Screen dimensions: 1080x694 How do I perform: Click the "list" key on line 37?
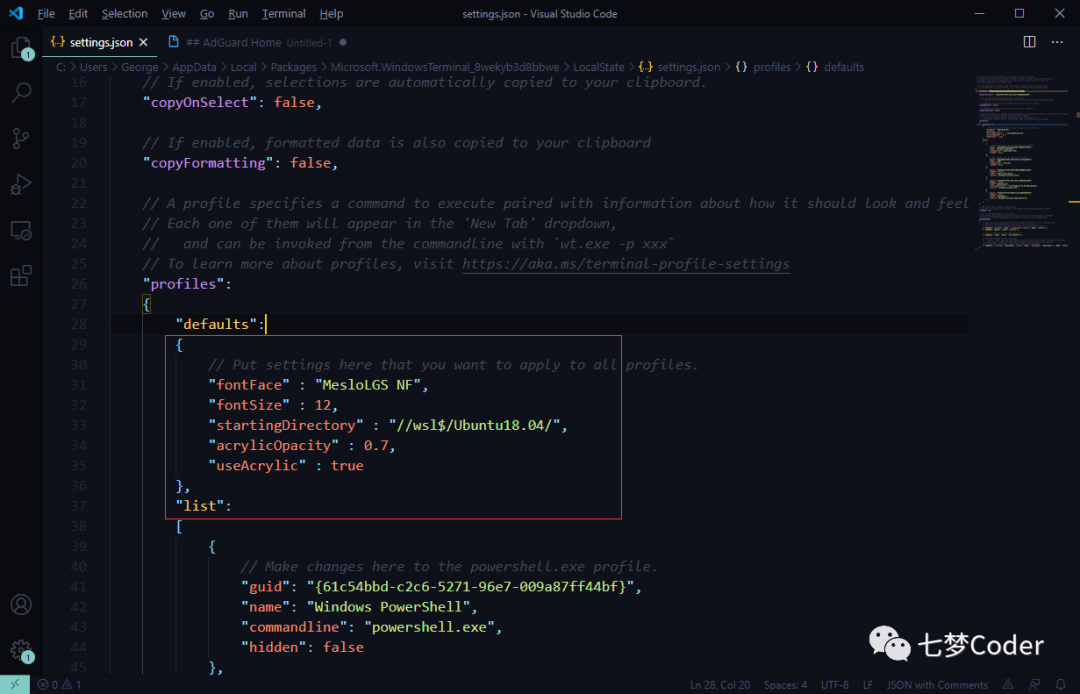click(x=200, y=506)
